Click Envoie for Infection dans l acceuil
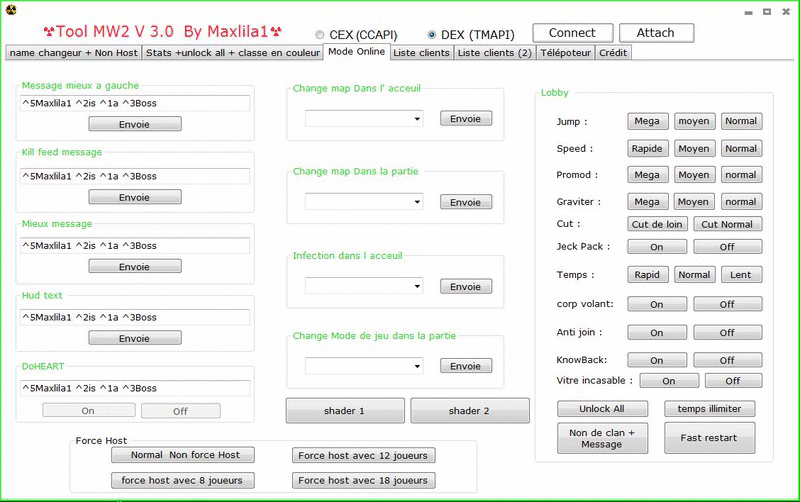Image resolution: width=800 pixels, height=502 pixels. [x=466, y=286]
